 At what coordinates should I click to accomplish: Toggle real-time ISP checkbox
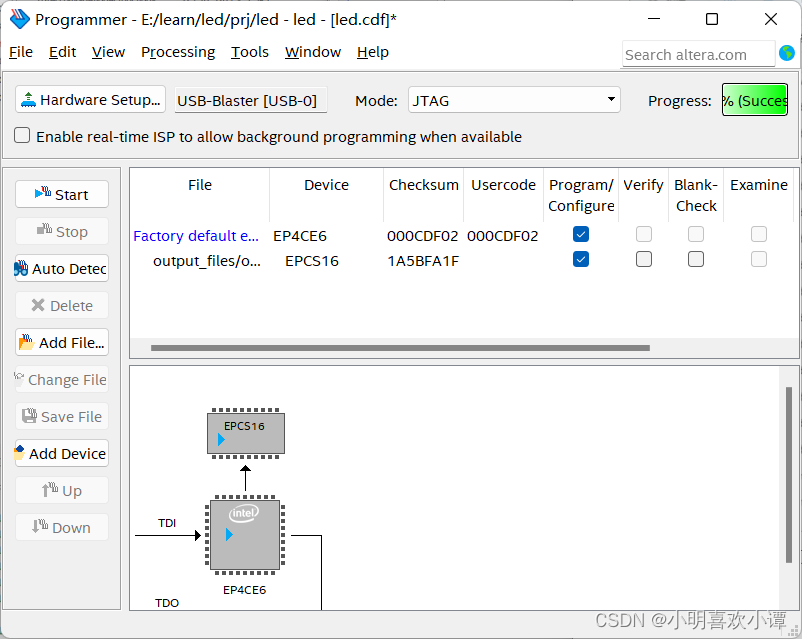[22, 136]
